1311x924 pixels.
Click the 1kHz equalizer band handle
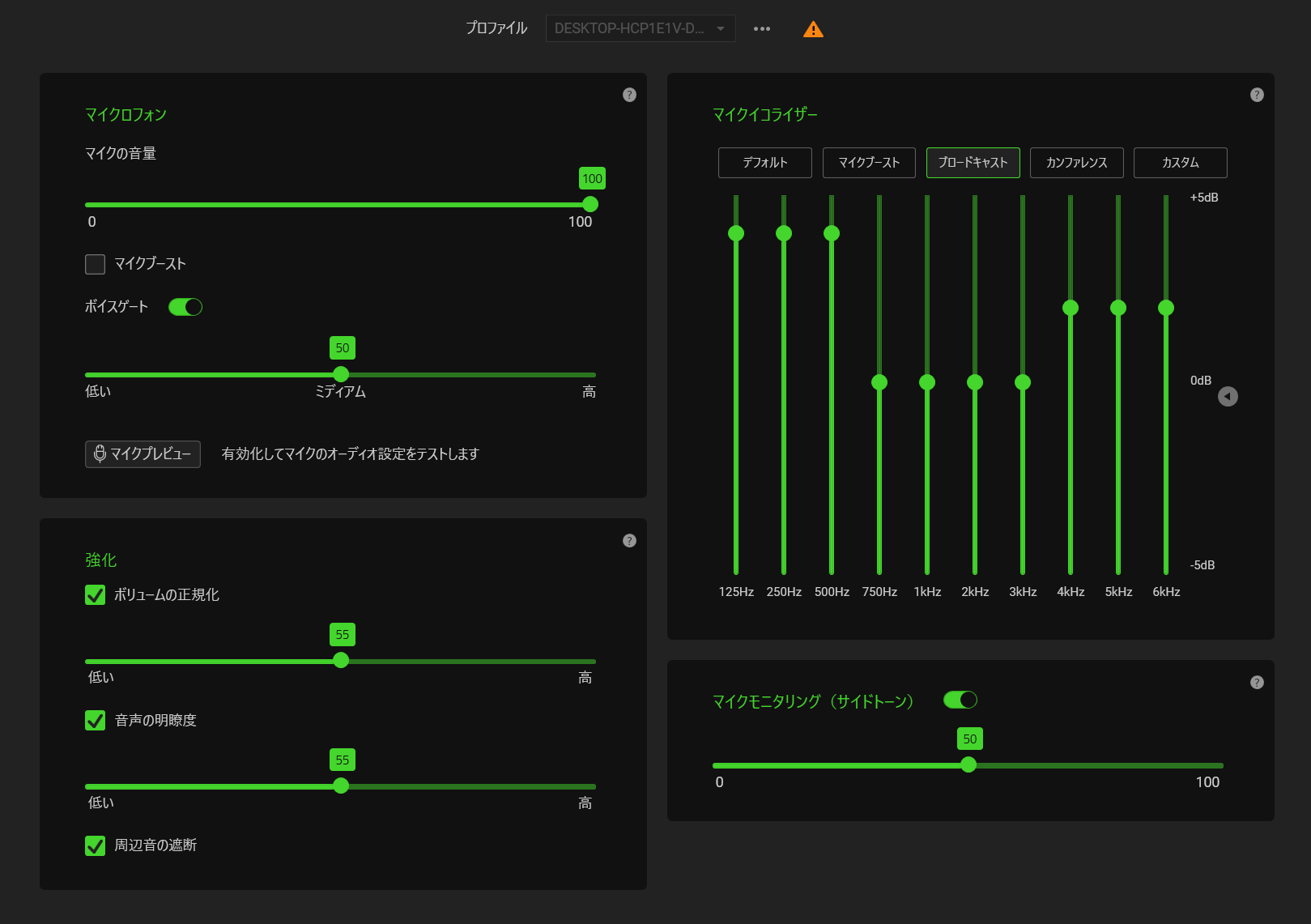click(x=927, y=382)
